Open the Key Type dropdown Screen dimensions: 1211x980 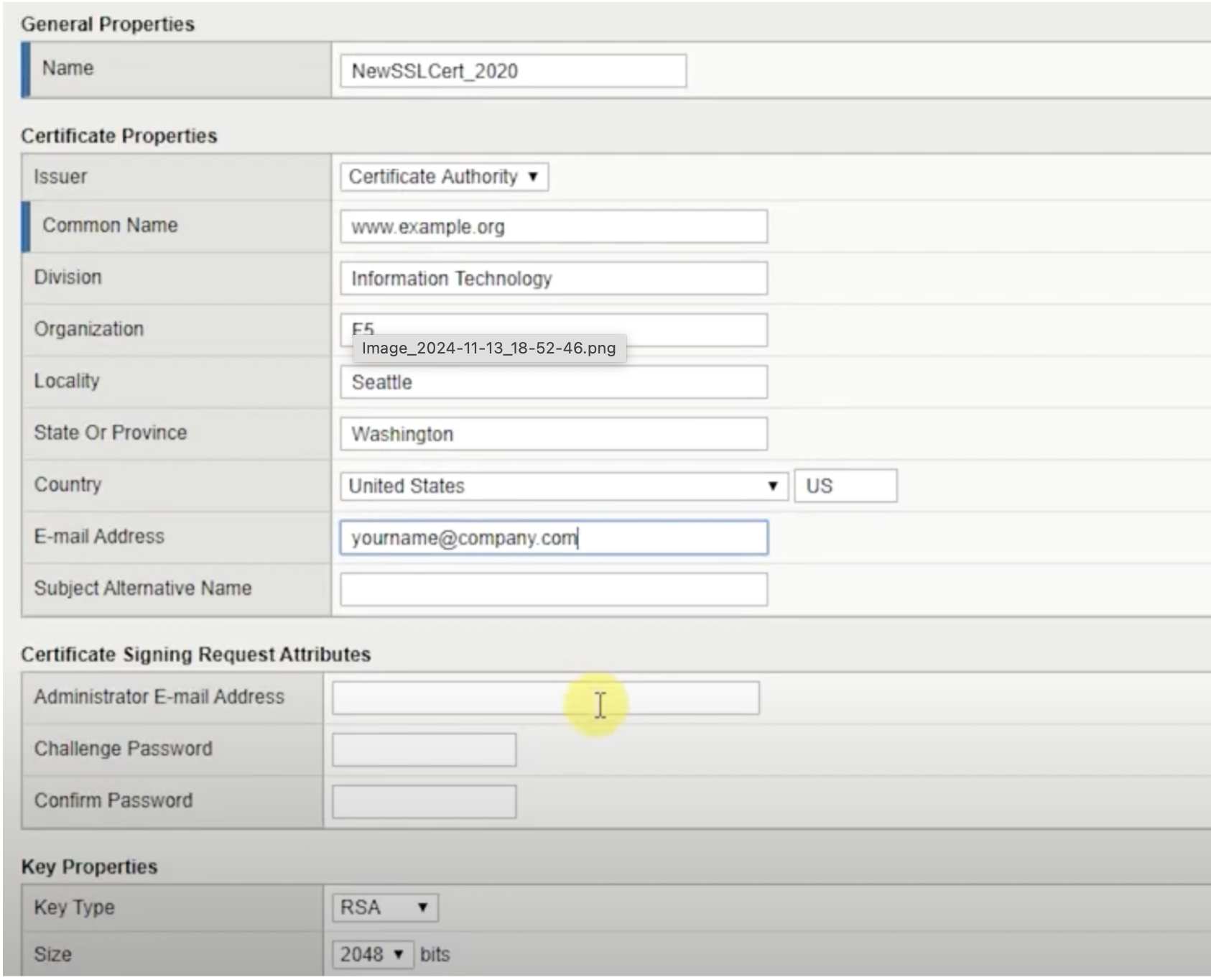click(x=384, y=907)
